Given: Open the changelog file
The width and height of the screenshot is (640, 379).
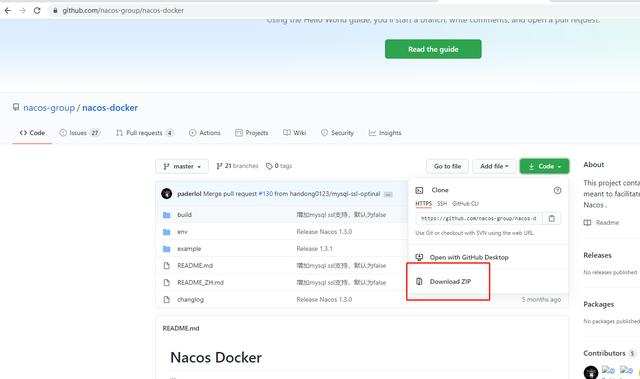Looking at the screenshot, I should [x=191, y=299].
